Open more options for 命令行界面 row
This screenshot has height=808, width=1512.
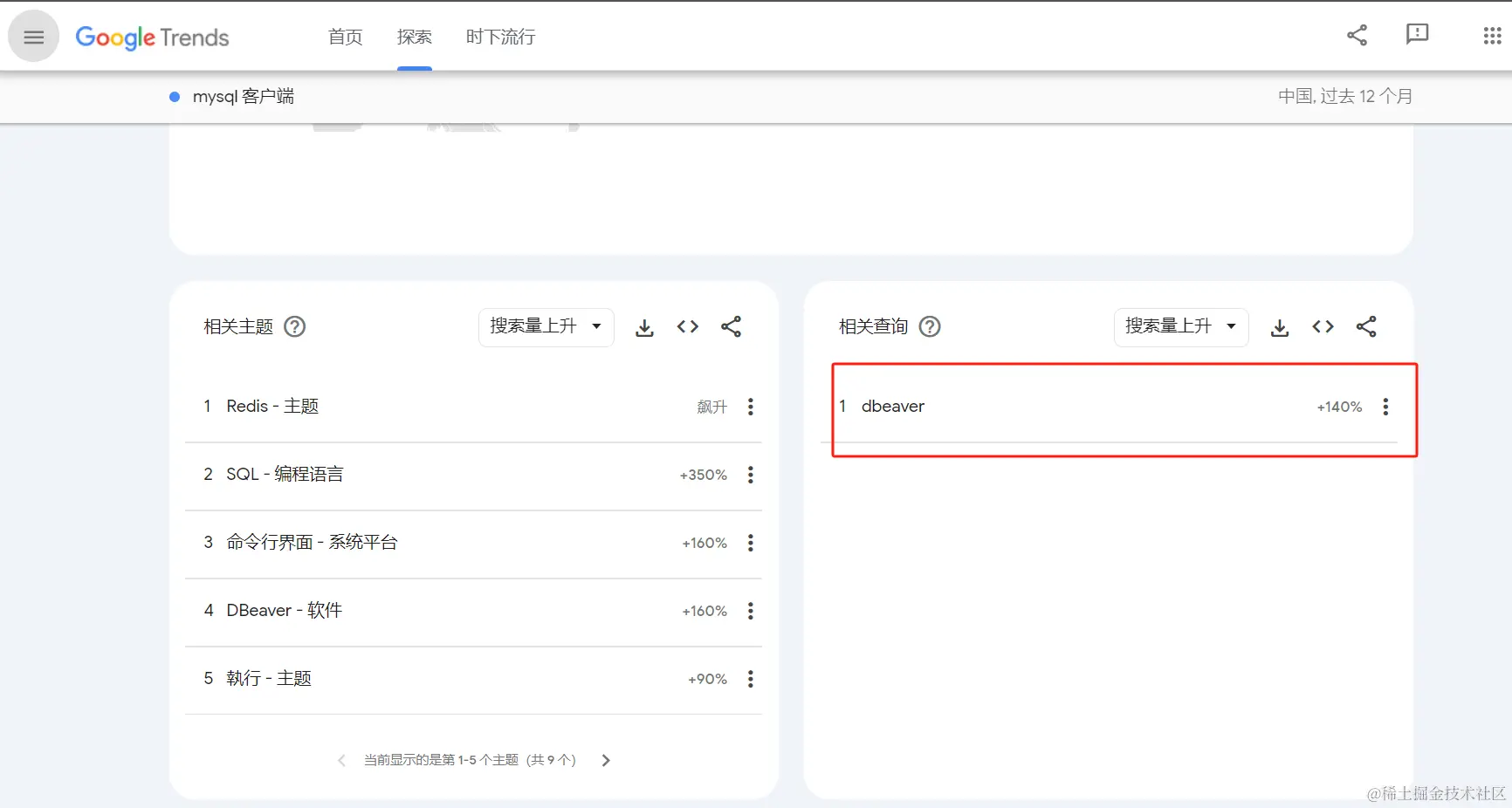pyautogui.click(x=751, y=543)
